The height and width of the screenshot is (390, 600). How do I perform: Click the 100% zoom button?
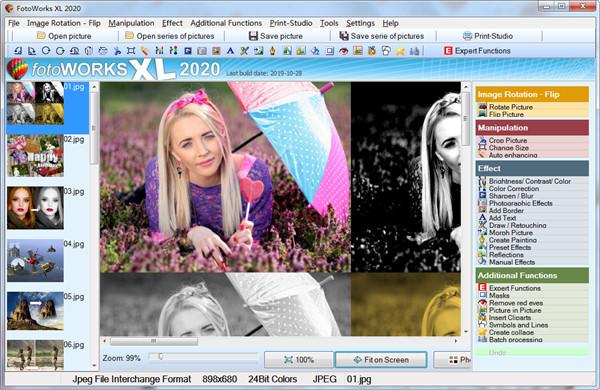pyautogui.click(x=298, y=360)
